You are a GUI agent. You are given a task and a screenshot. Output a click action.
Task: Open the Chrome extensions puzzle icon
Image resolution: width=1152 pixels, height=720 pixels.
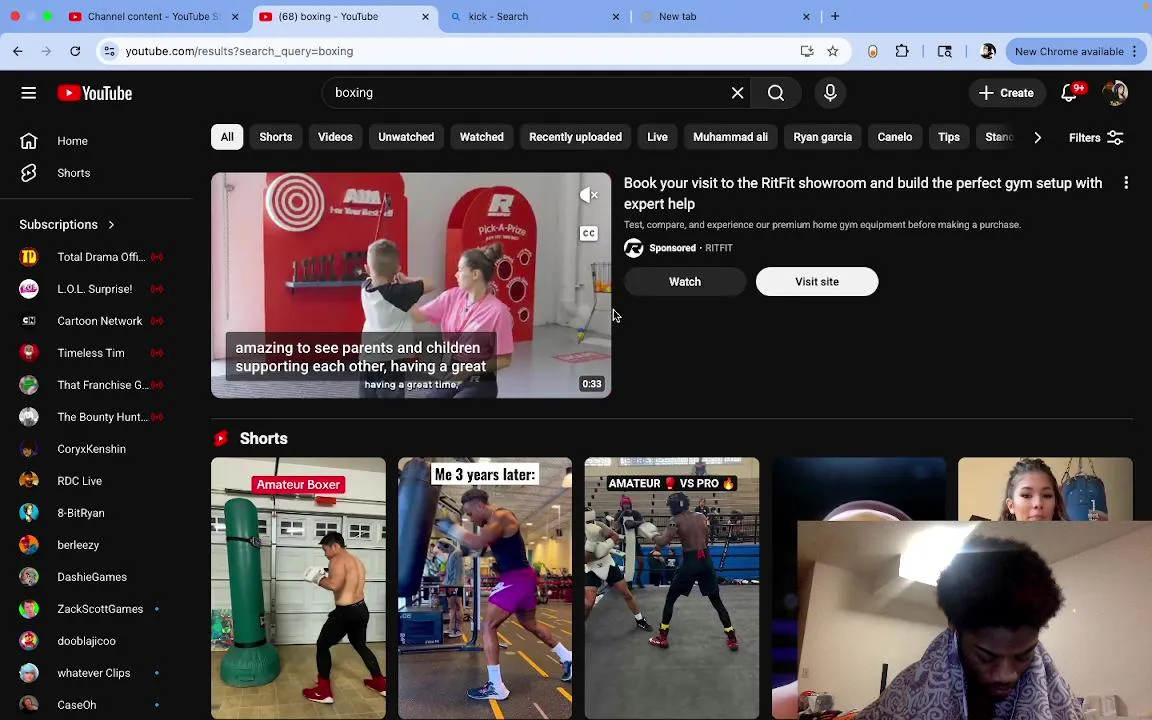click(x=902, y=51)
